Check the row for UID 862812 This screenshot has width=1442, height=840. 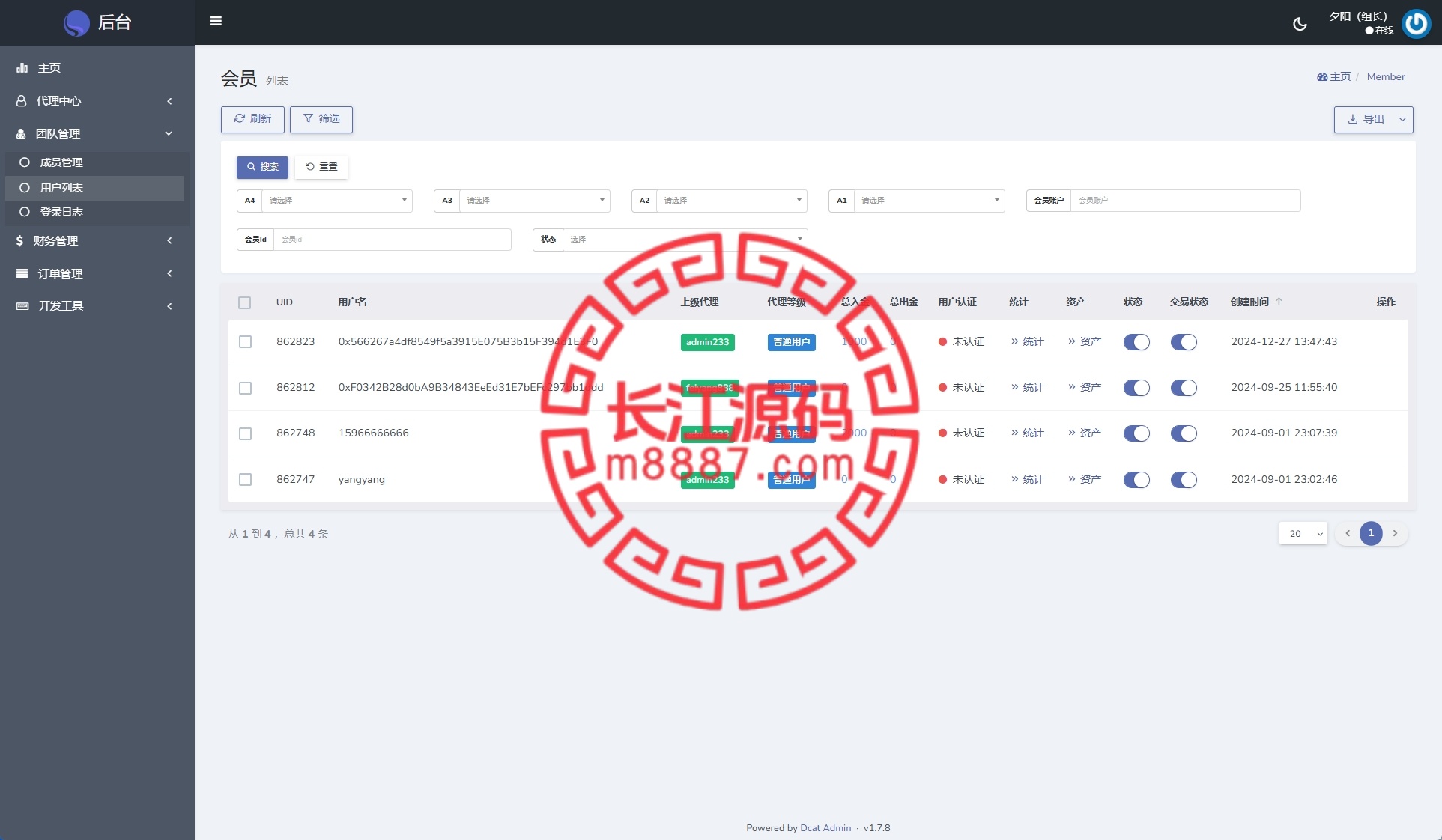(x=245, y=388)
